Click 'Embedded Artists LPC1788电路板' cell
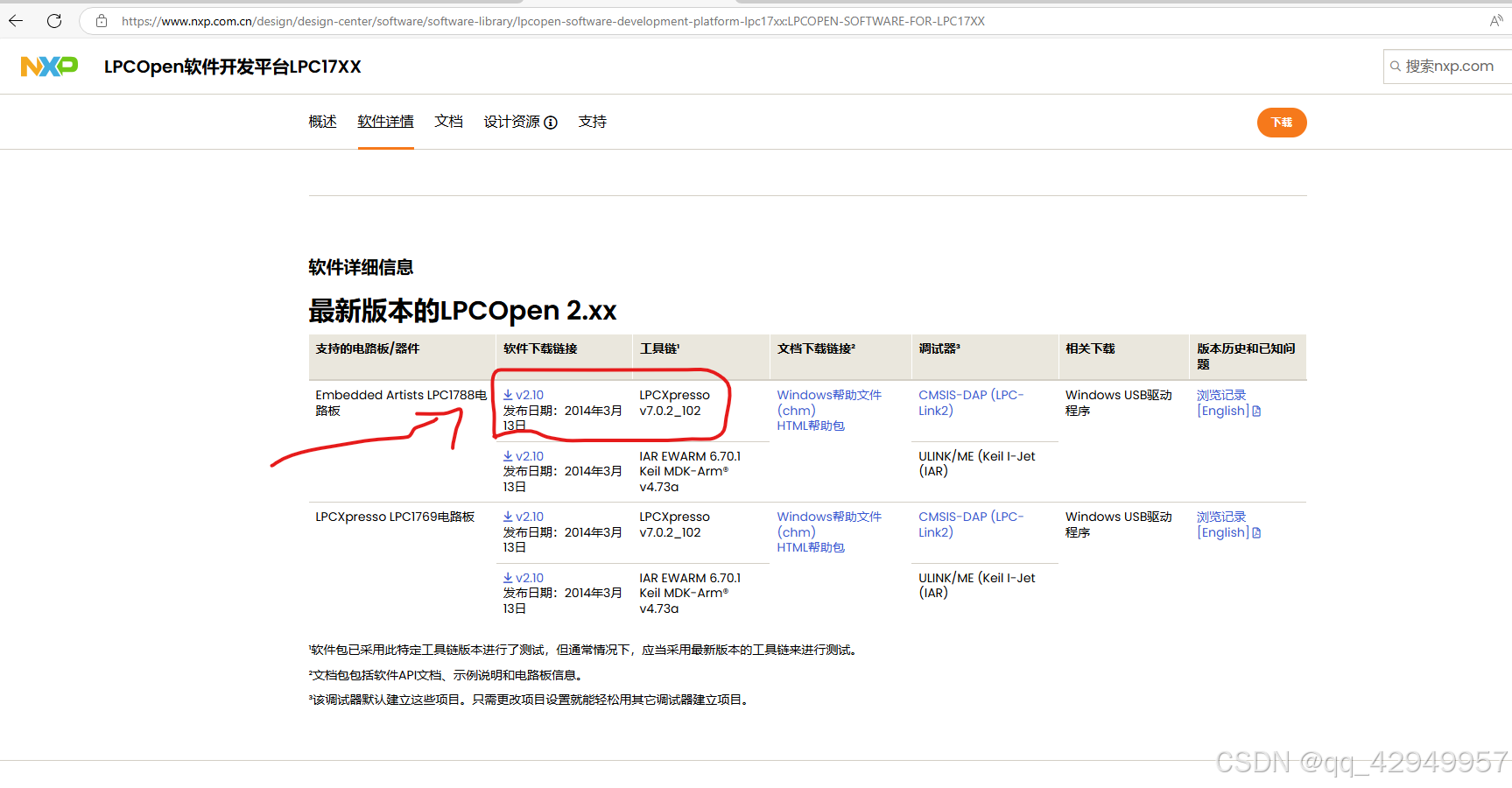Screen dimensions: 1512x788 [401, 403]
